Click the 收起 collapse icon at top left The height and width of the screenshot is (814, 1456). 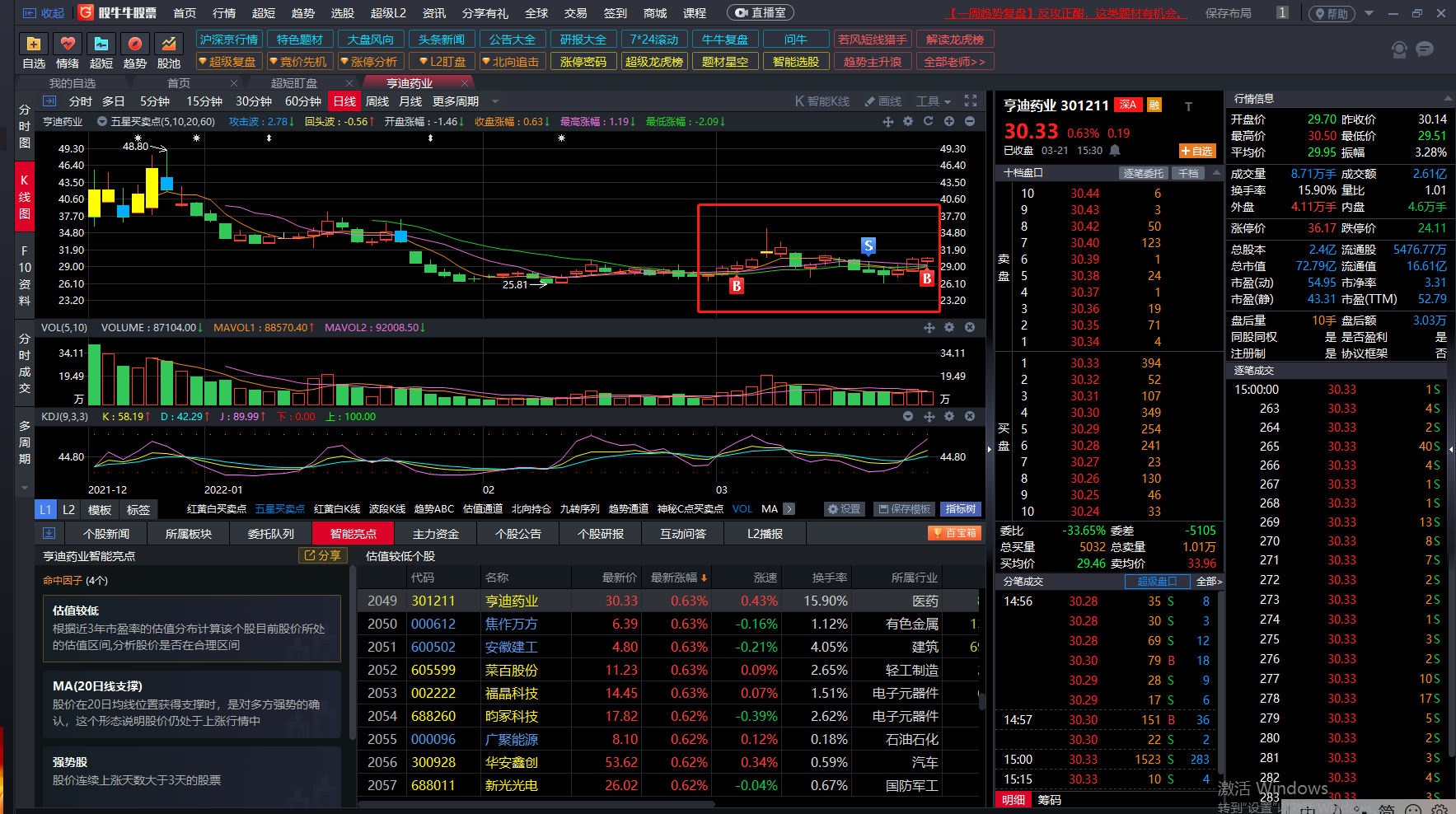[44, 13]
